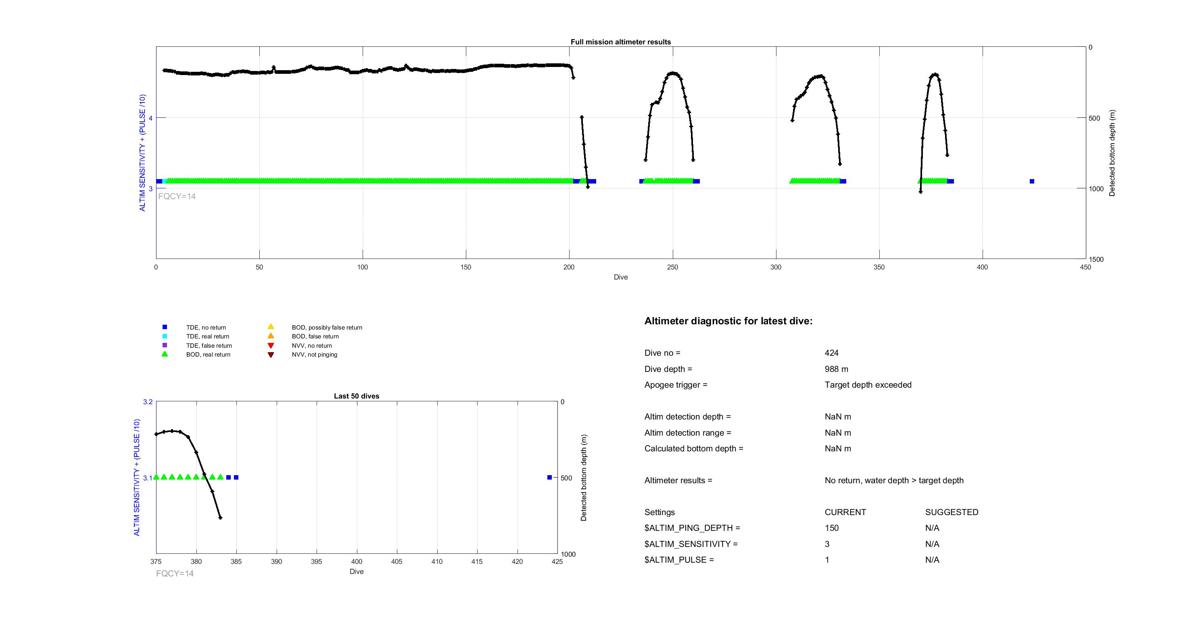The image size is (1200, 622).
Task: Click the NaN m value for Calculated bottom depth
Action: coord(838,449)
